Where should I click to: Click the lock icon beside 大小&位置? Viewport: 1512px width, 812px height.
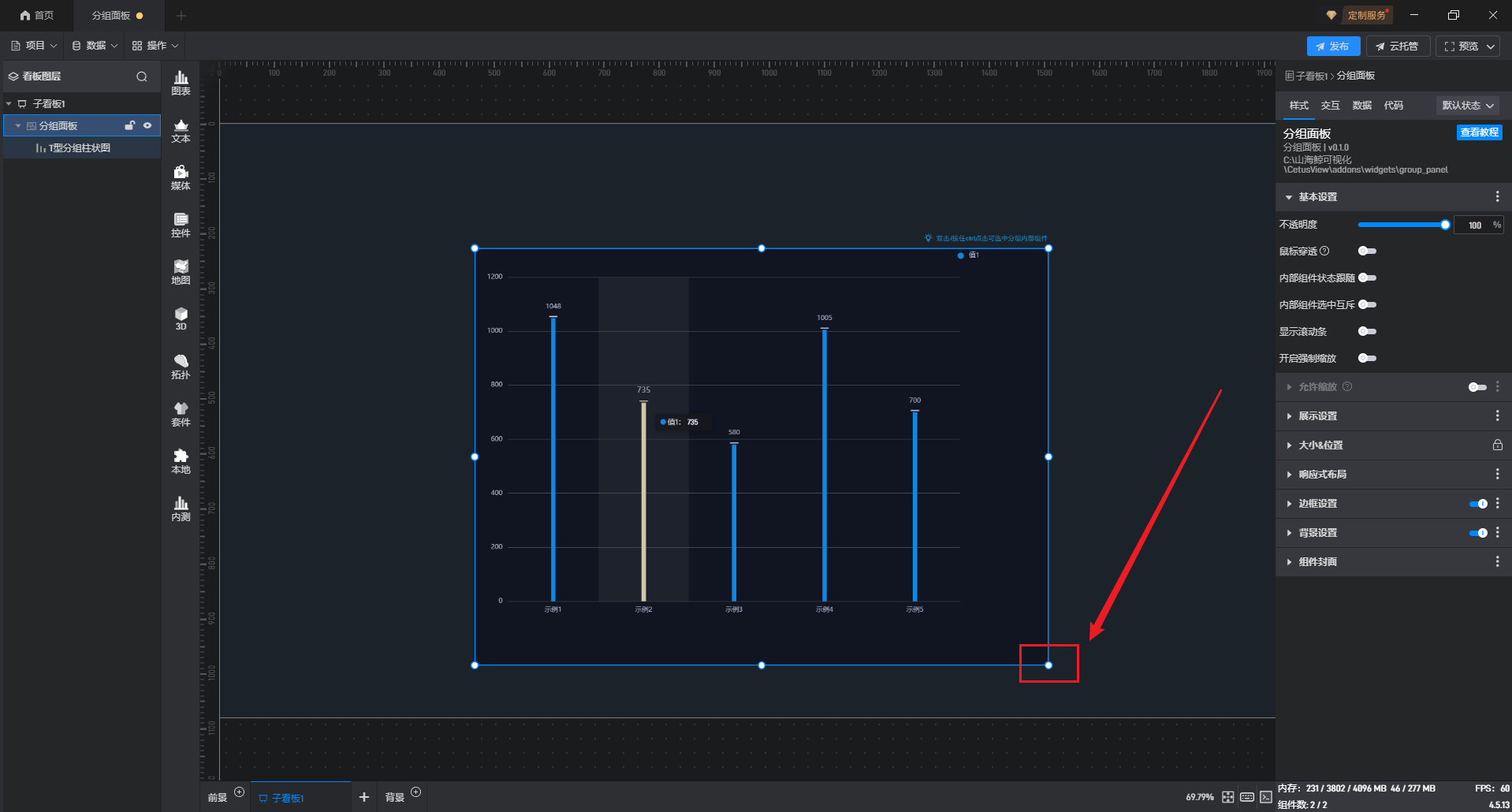[x=1497, y=445]
